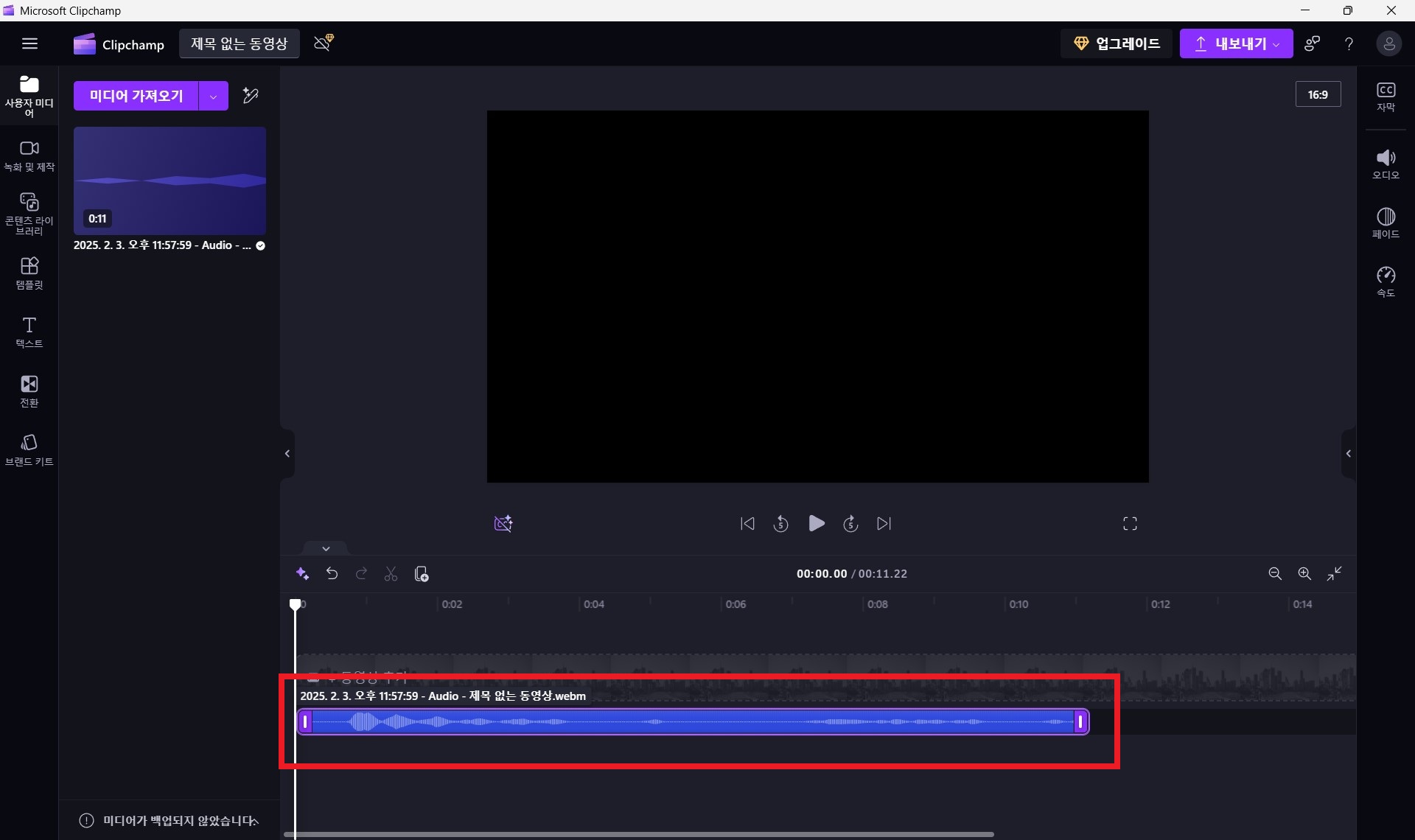The image size is (1415, 840).
Task: Open the 사용자 미디어 sidebar tab
Action: point(29,96)
